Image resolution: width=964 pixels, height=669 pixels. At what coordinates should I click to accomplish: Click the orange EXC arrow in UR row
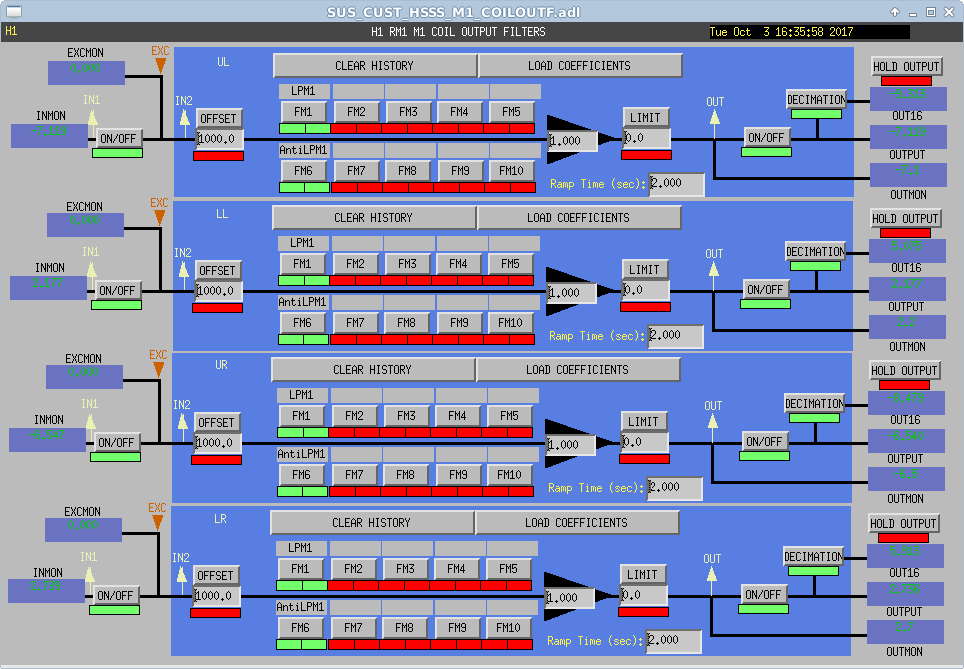pos(158,370)
